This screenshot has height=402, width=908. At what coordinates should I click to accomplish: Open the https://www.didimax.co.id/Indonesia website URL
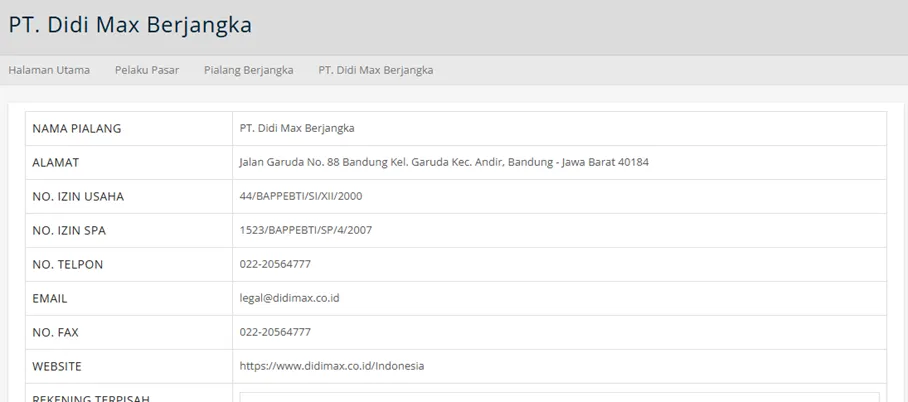point(332,367)
